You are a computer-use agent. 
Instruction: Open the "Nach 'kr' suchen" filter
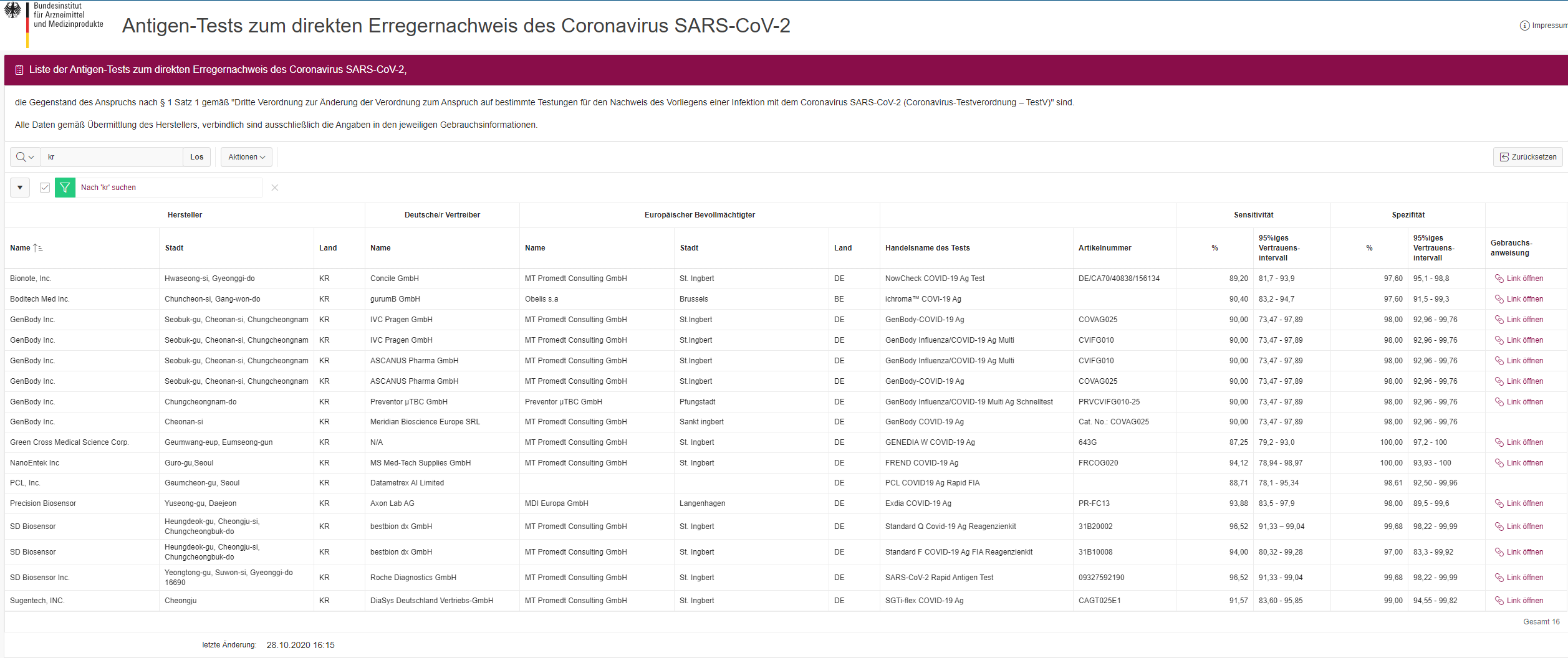pyautogui.click(x=108, y=188)
